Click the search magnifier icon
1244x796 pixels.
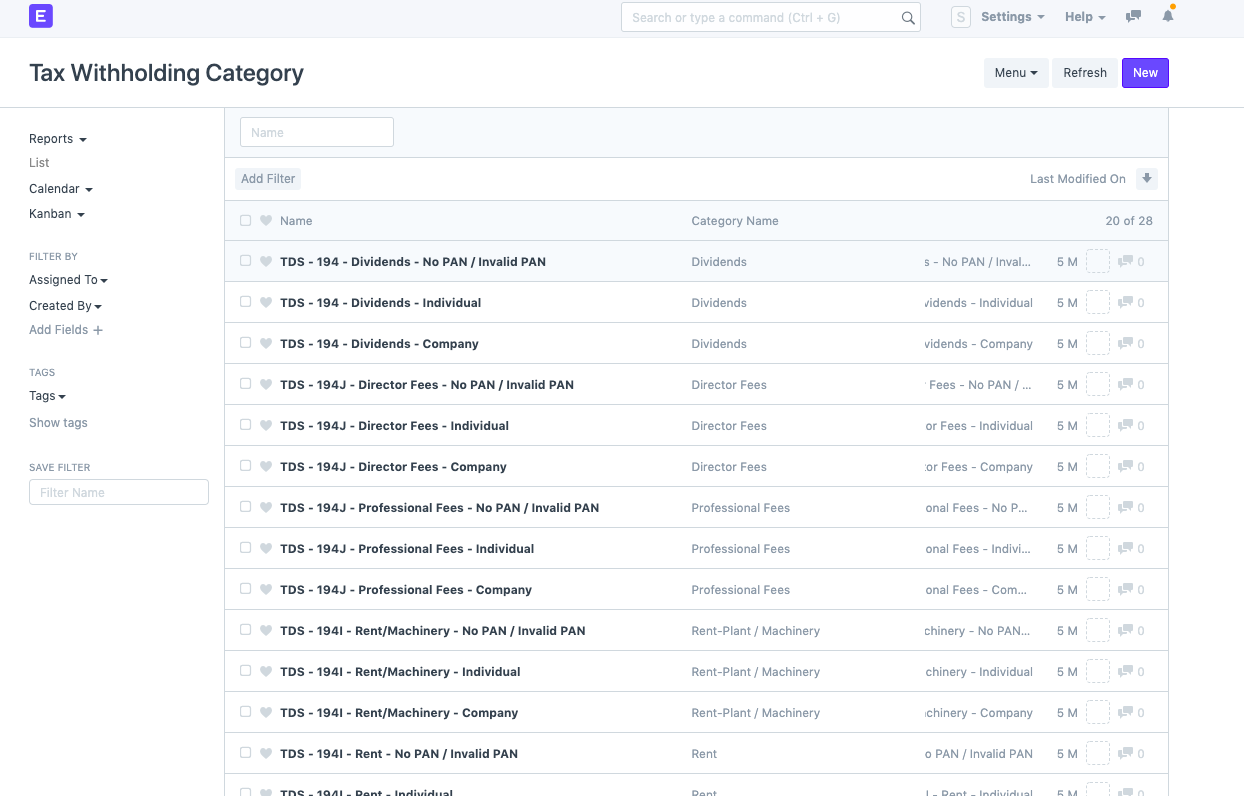pos(908,18)
